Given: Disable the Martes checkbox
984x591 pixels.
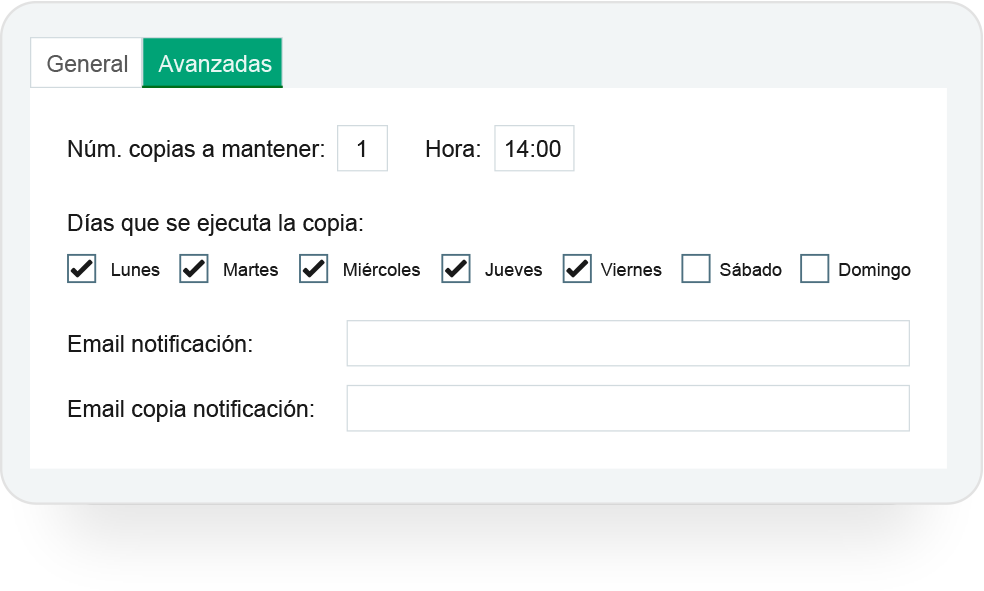Looking at the screenshot, I should tap(194, 269).
